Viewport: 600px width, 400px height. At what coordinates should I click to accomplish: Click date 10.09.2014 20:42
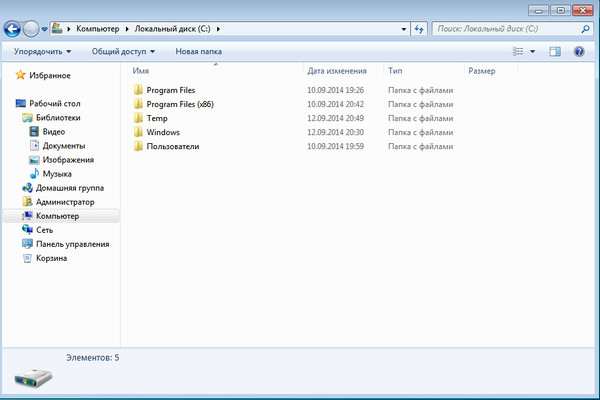335,104
